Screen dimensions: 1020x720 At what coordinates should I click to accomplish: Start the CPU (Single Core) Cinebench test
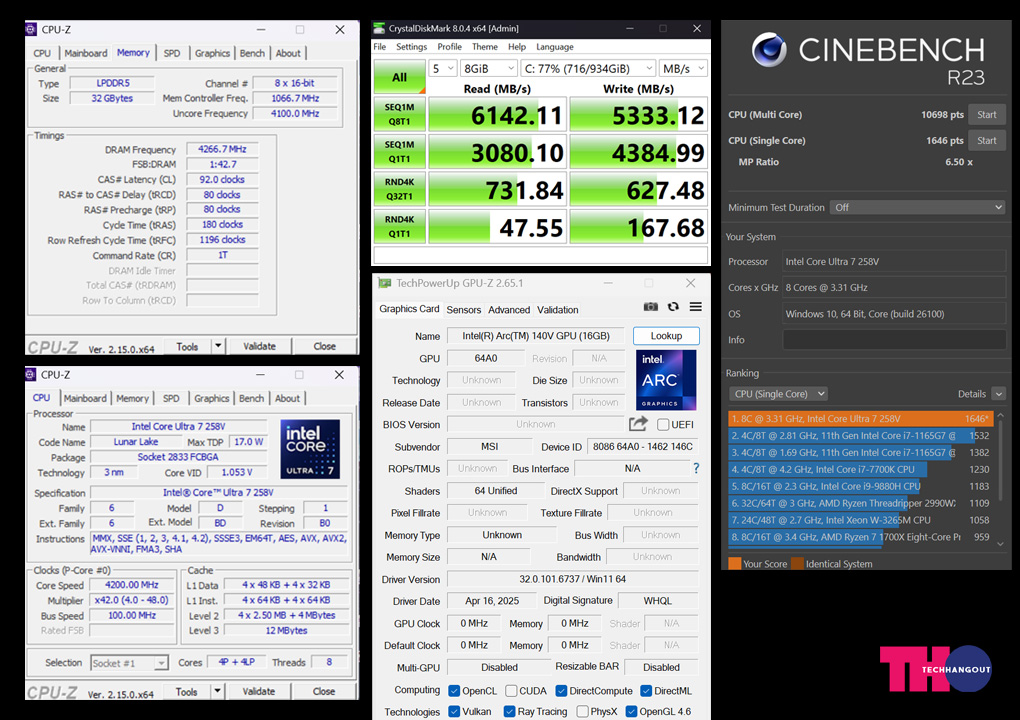point(987,140)
